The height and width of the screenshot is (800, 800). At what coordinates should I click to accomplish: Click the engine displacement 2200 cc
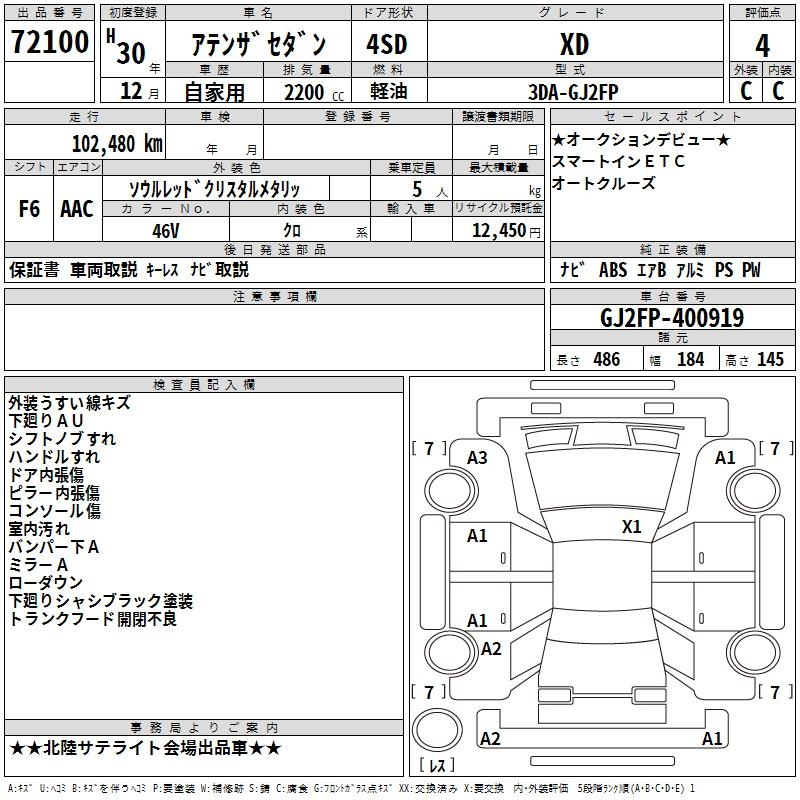click(x=307, y=92)
